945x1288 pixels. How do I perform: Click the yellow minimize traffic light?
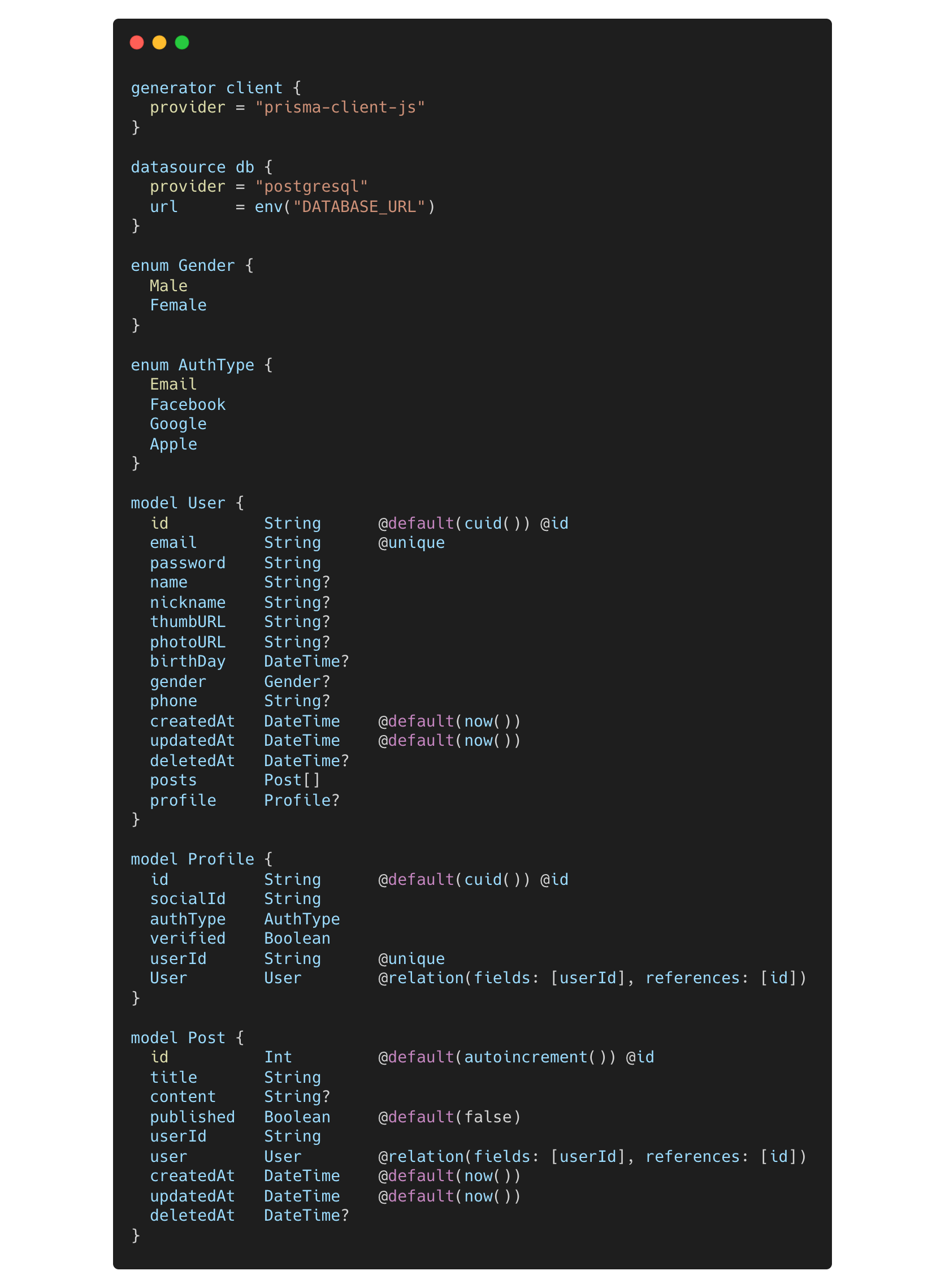159,42
